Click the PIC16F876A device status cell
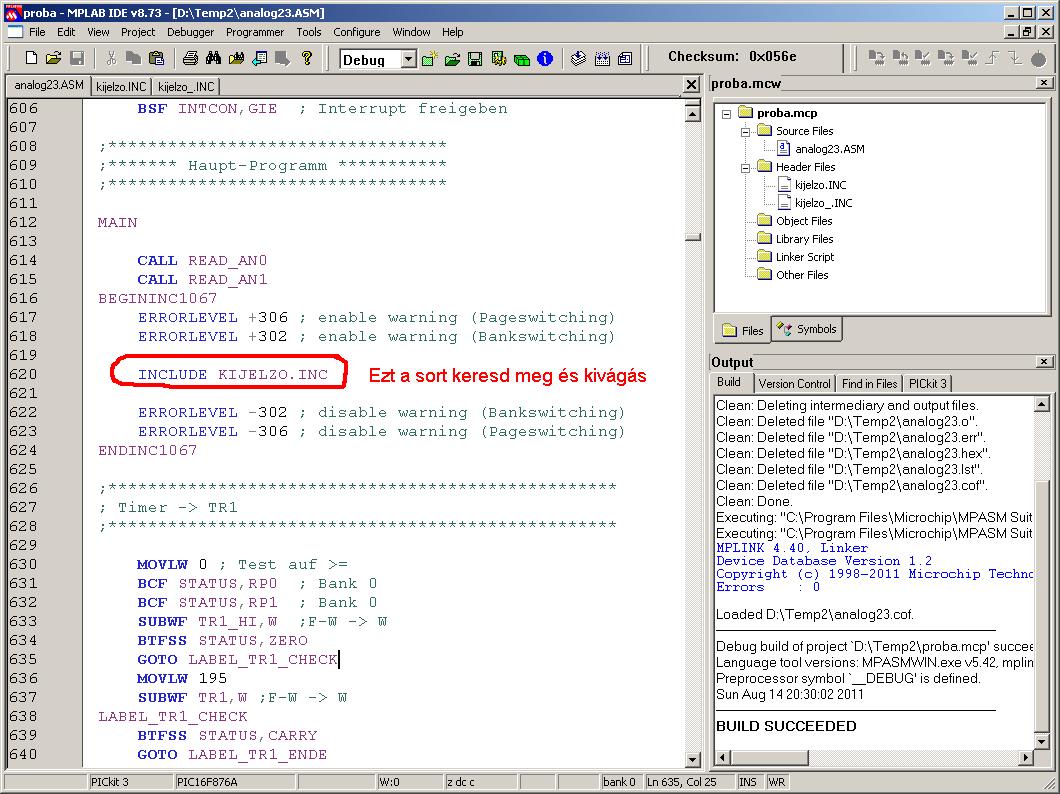Viewport: 1060px width, 794px height. click(234, 782)
